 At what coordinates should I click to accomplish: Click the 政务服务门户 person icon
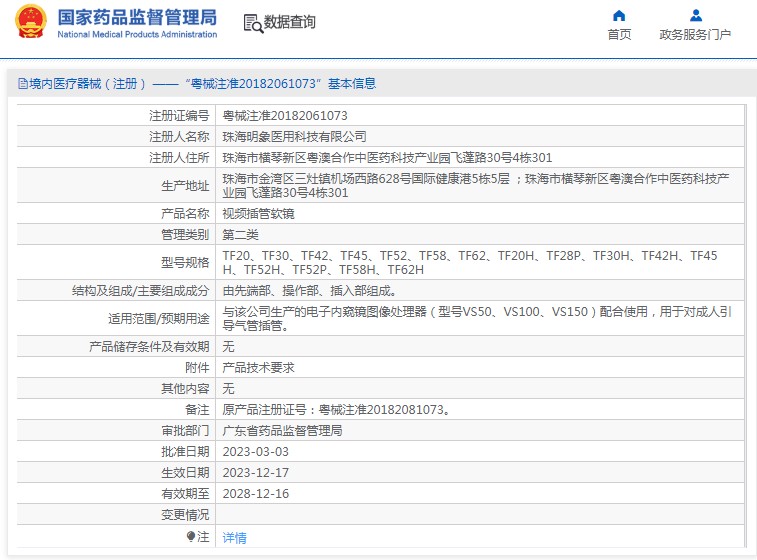pos(695,15)
